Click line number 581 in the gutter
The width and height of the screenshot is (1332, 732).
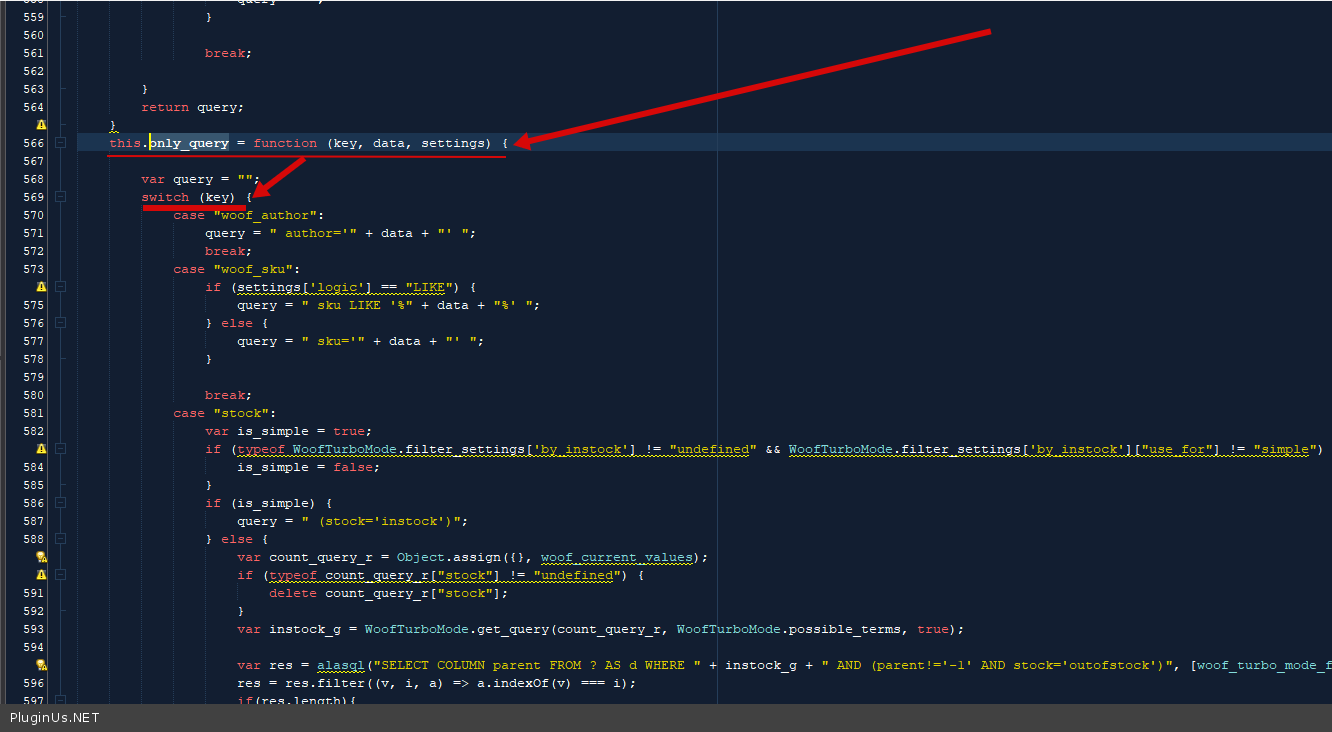click(33, 413)
